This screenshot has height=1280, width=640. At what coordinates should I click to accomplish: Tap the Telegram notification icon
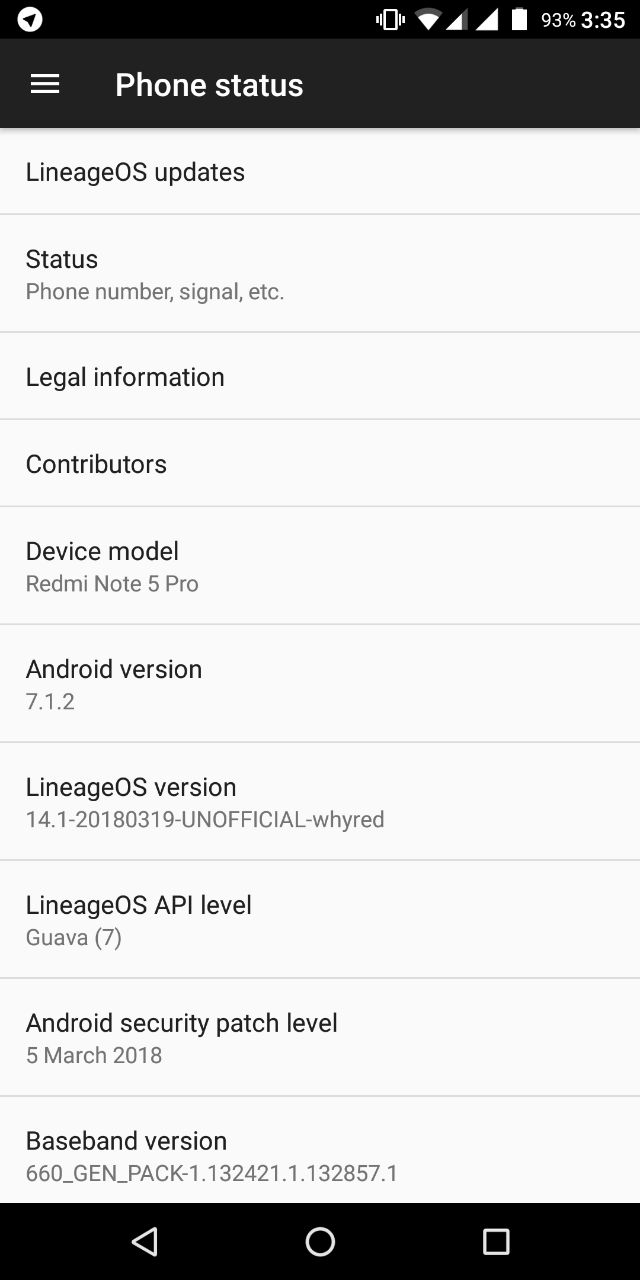pos(30,19)
